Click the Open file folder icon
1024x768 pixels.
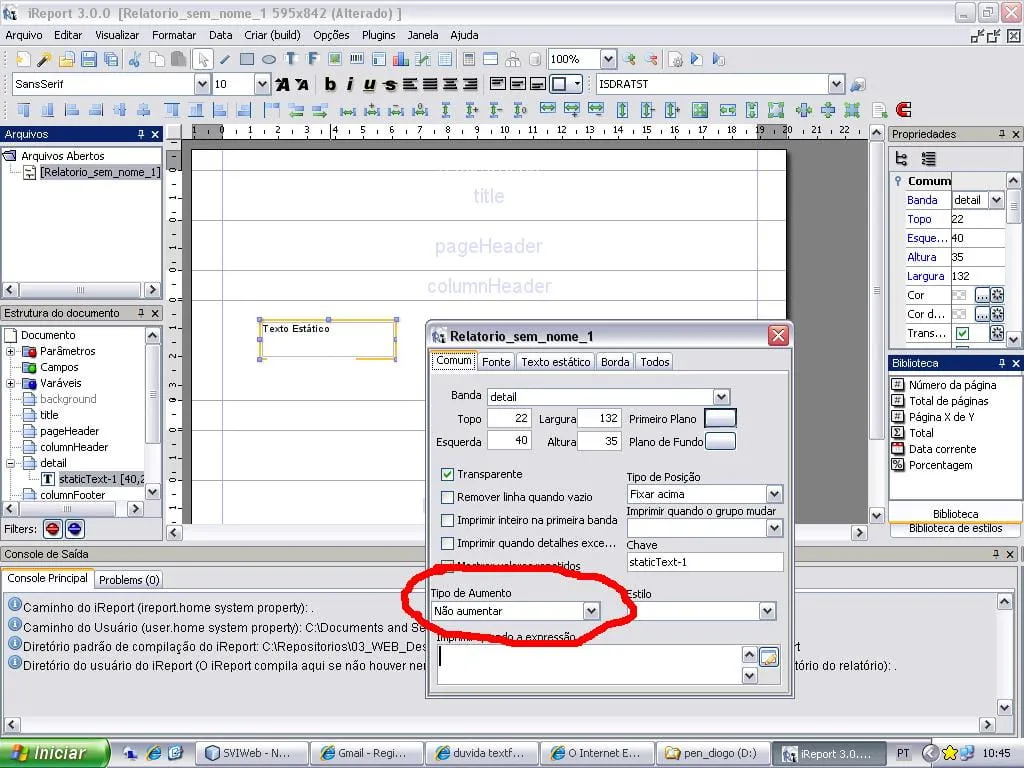67,60
